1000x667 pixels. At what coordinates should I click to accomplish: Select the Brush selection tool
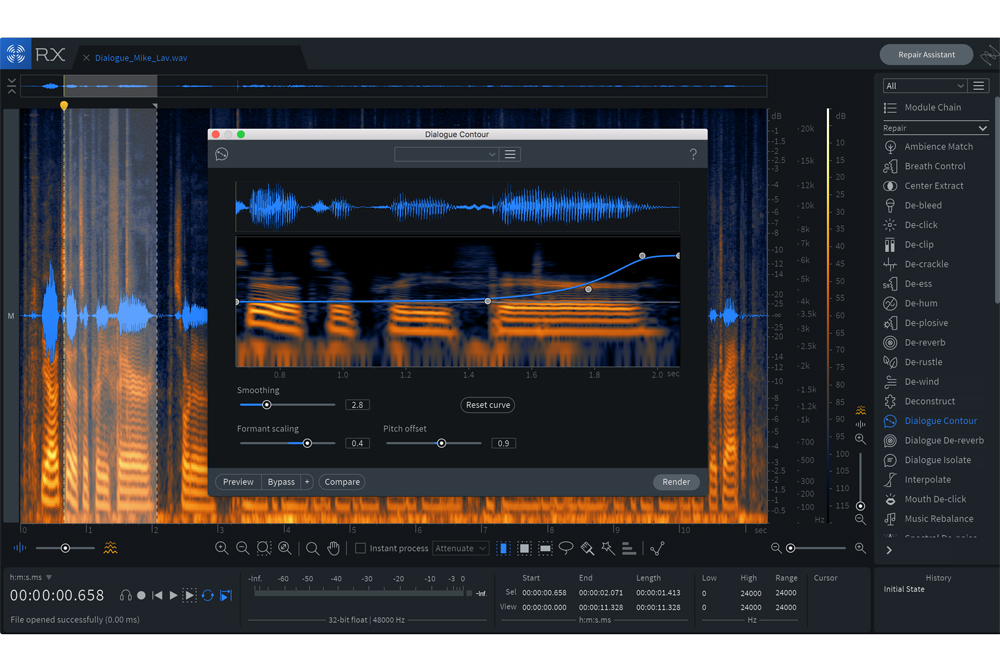point(587,548)
